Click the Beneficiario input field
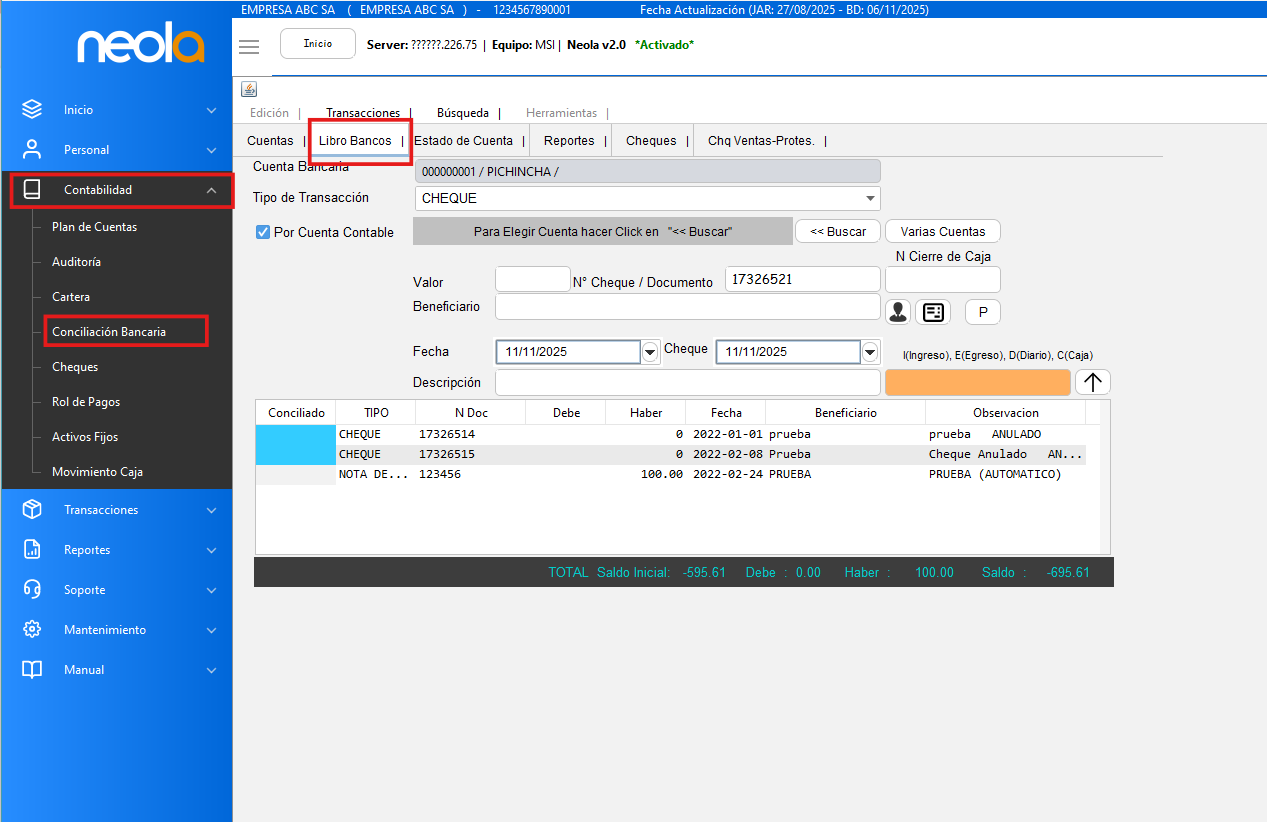This screenshot has height=822, width=1267. (x=687, y=307)
